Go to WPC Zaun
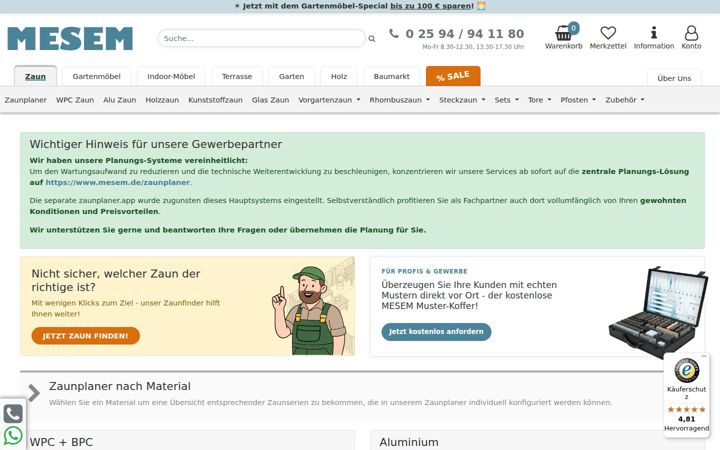This screenshot has height=450, width=720. pyautogui.click(x=75, y=100)
